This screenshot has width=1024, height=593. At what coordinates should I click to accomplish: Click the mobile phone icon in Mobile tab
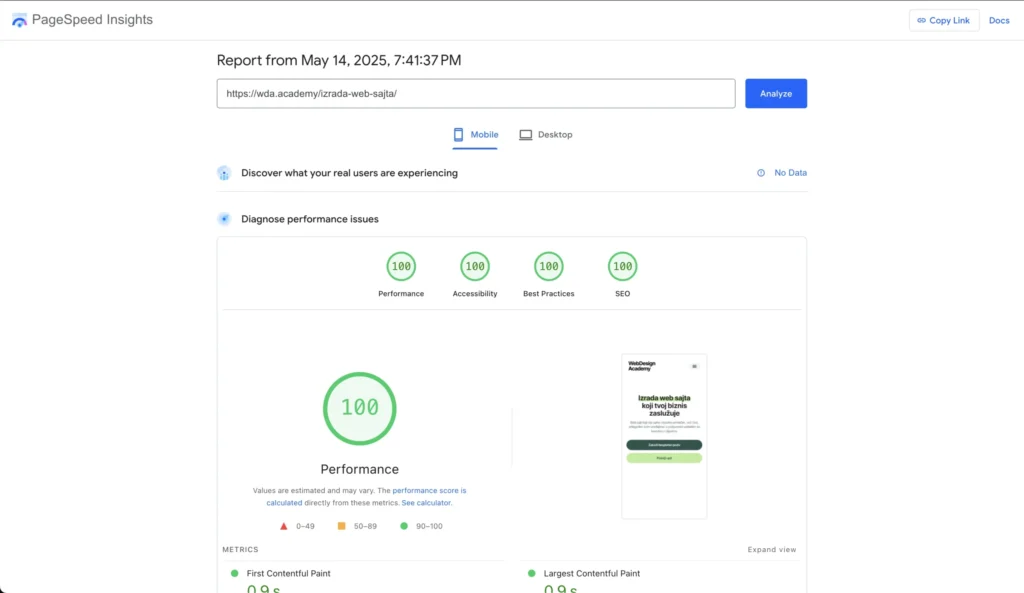pyautogui.click(x=458, y=135)
